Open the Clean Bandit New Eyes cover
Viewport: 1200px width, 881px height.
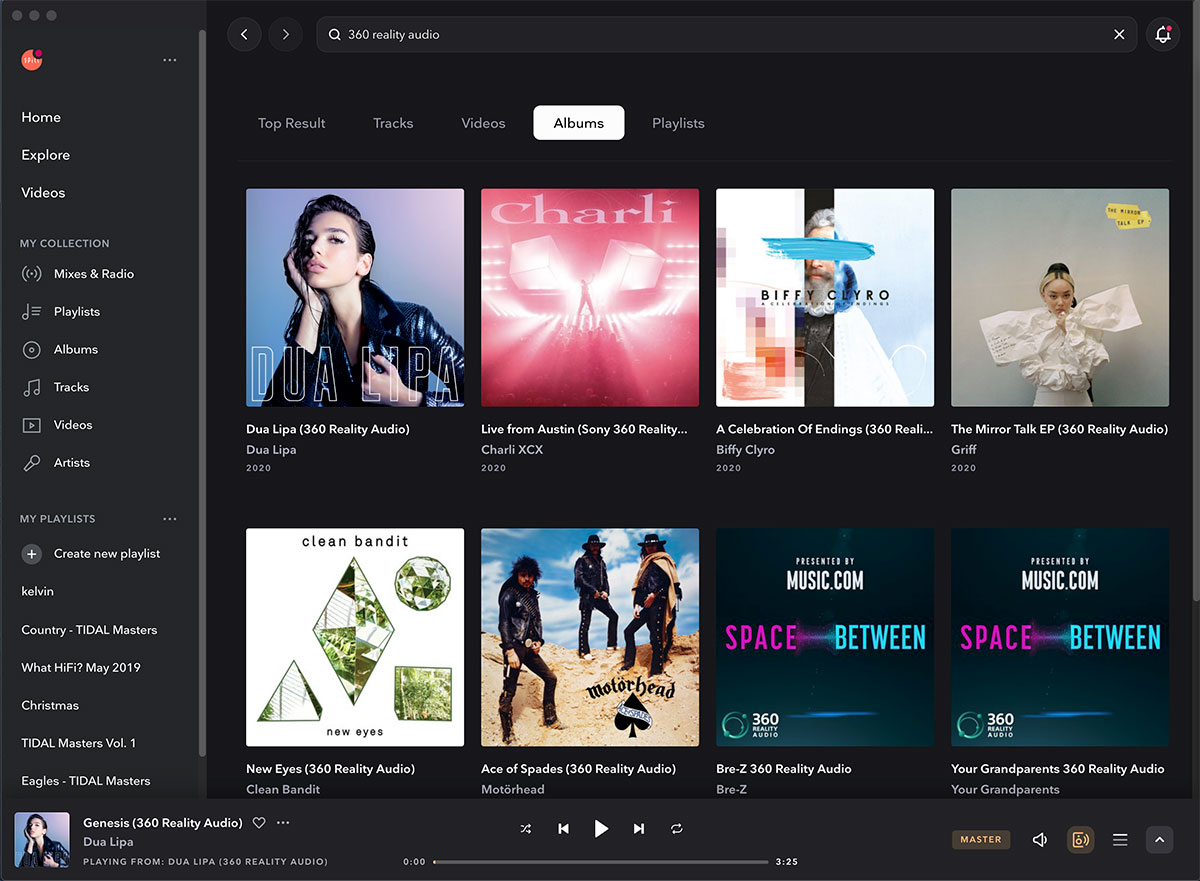tap(355, 637)
